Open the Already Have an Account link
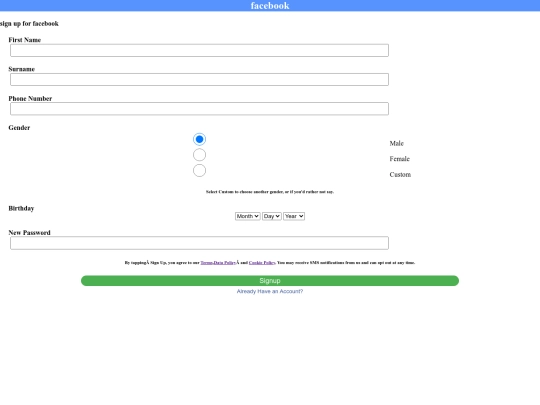This screenshot has height=405, width=540. (x=270, y=291)
